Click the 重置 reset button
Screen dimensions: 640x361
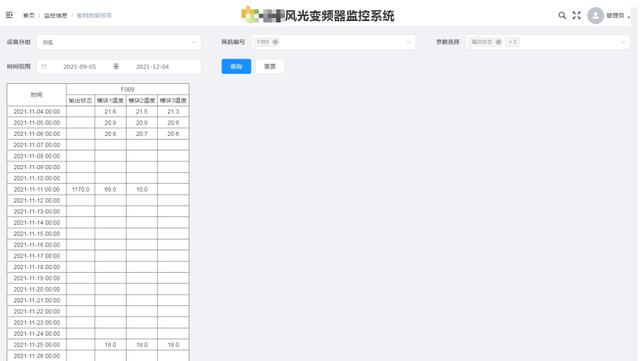coord(270,66)
